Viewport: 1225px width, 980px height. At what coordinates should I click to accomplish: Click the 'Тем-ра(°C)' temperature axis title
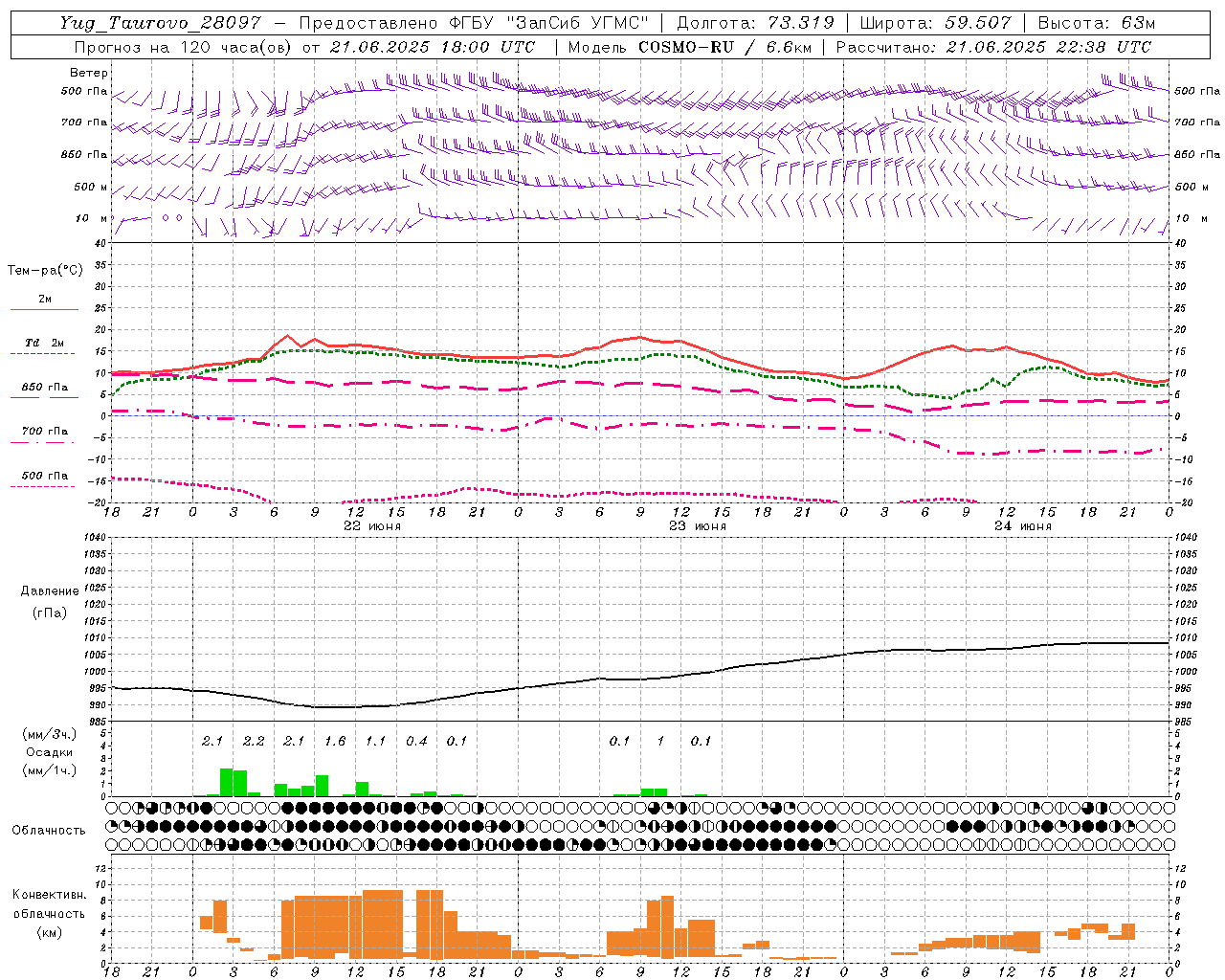point(45,271)
